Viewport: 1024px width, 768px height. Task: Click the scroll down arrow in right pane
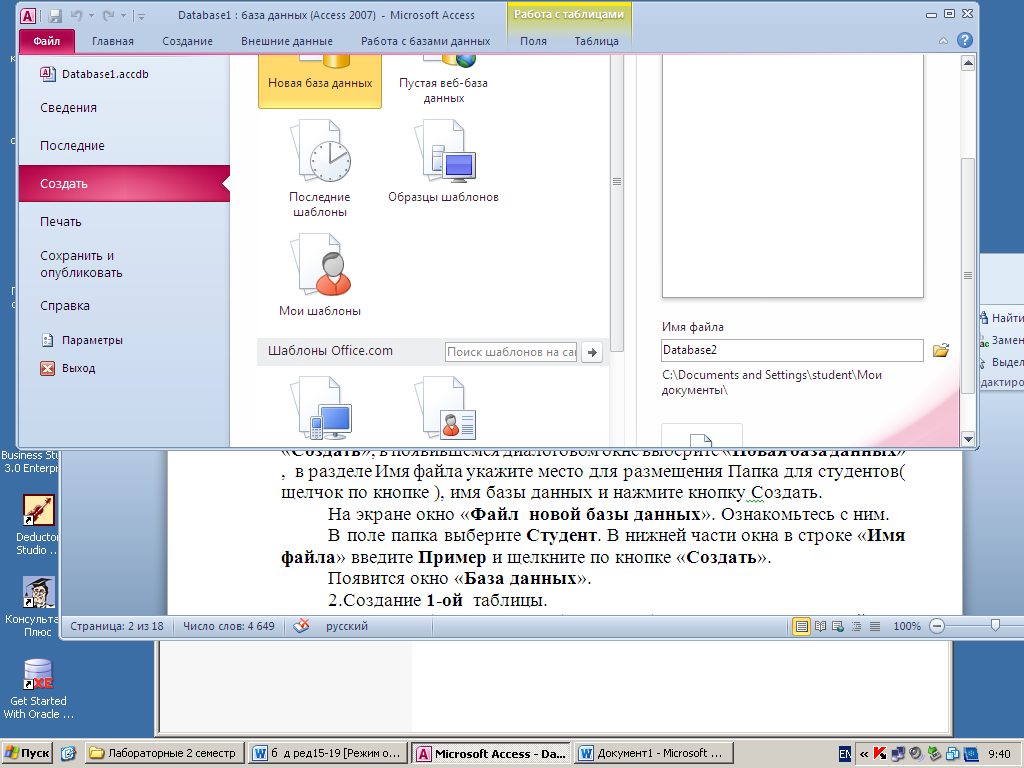tap(968, 439)
